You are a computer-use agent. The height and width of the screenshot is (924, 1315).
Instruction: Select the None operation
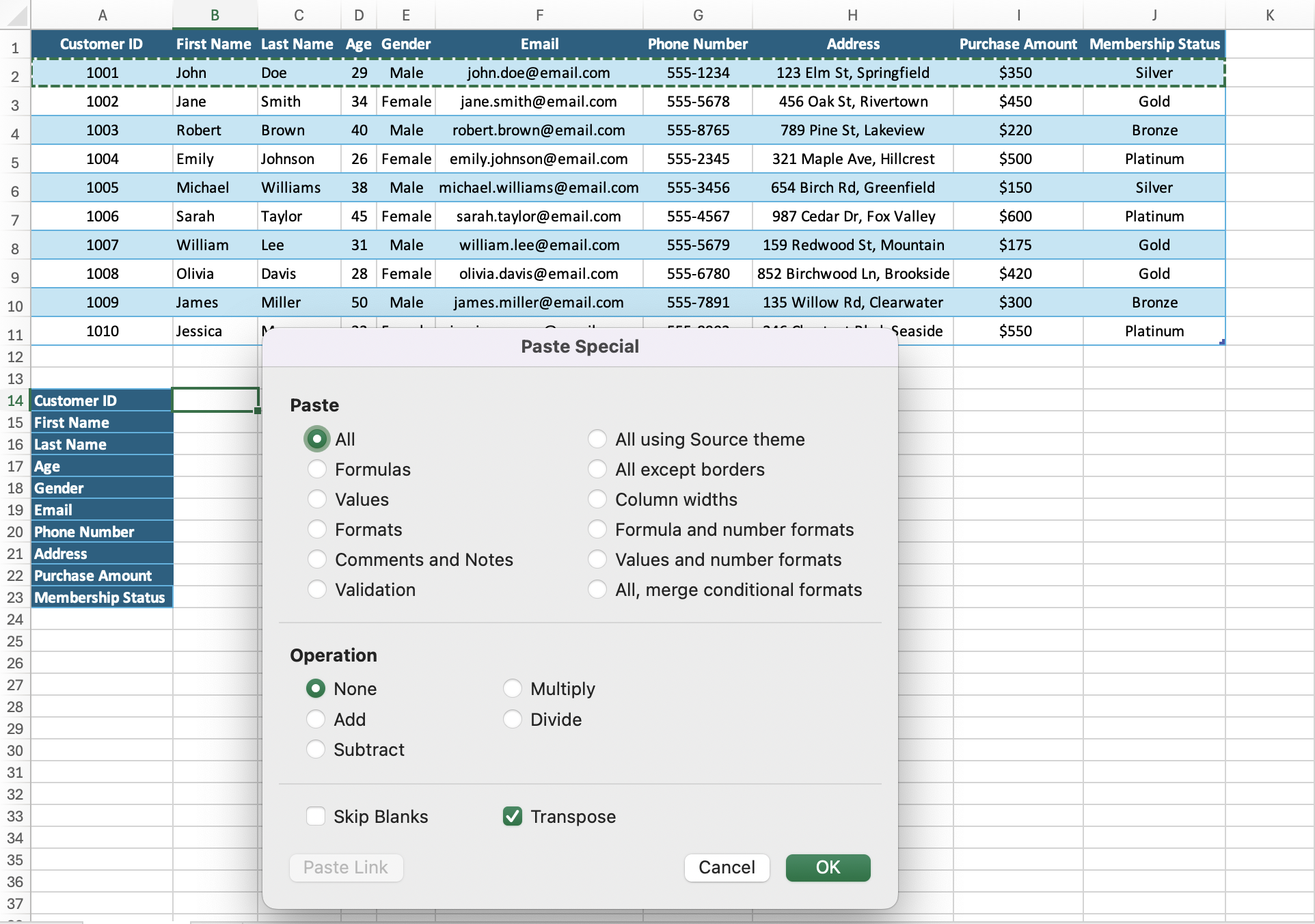point(315,689)
